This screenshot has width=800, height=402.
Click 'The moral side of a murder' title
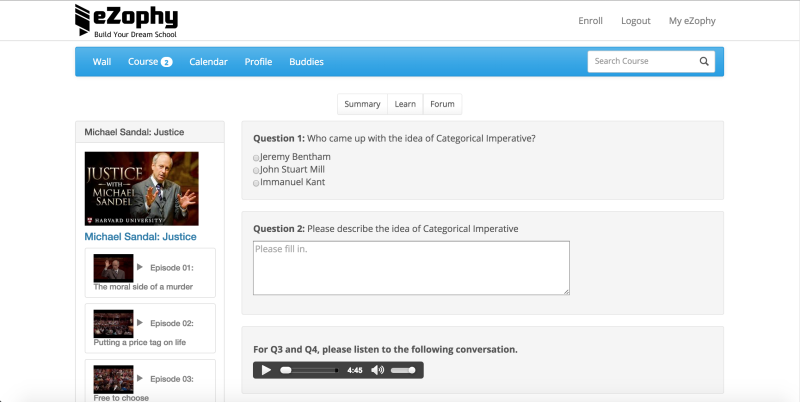click(x=143, y=287)
